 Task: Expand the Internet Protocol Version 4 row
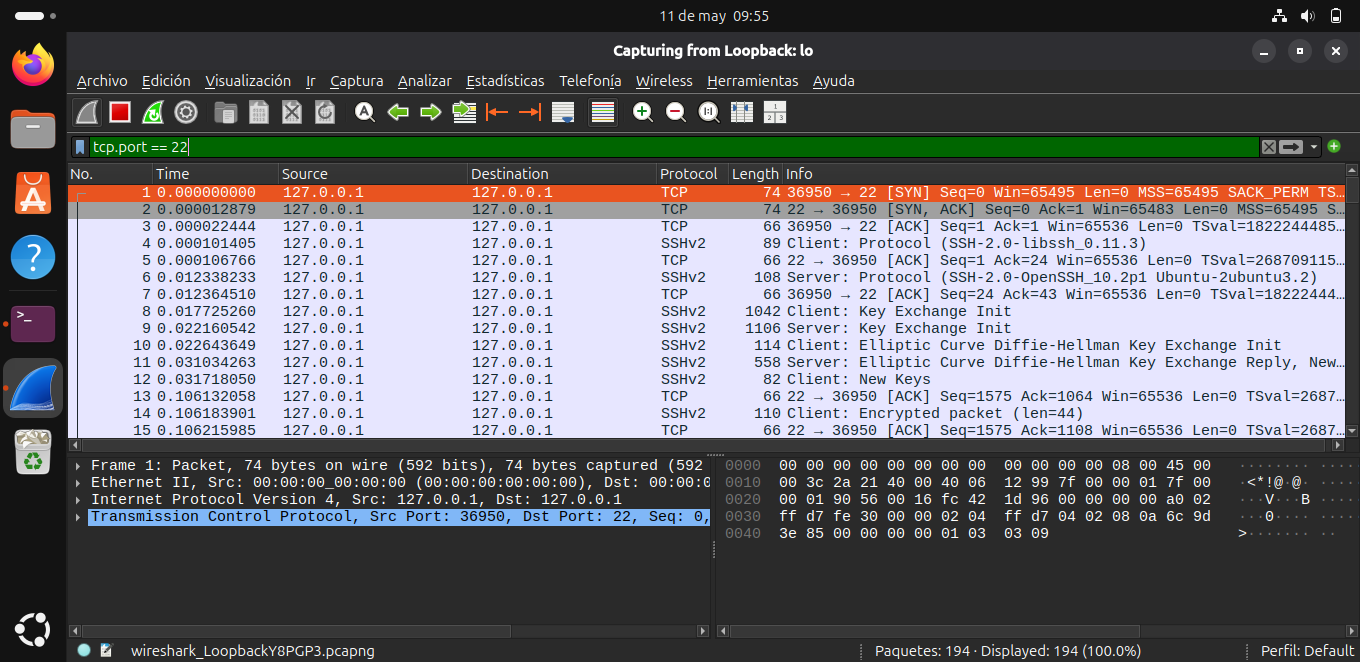pos(79,499)
